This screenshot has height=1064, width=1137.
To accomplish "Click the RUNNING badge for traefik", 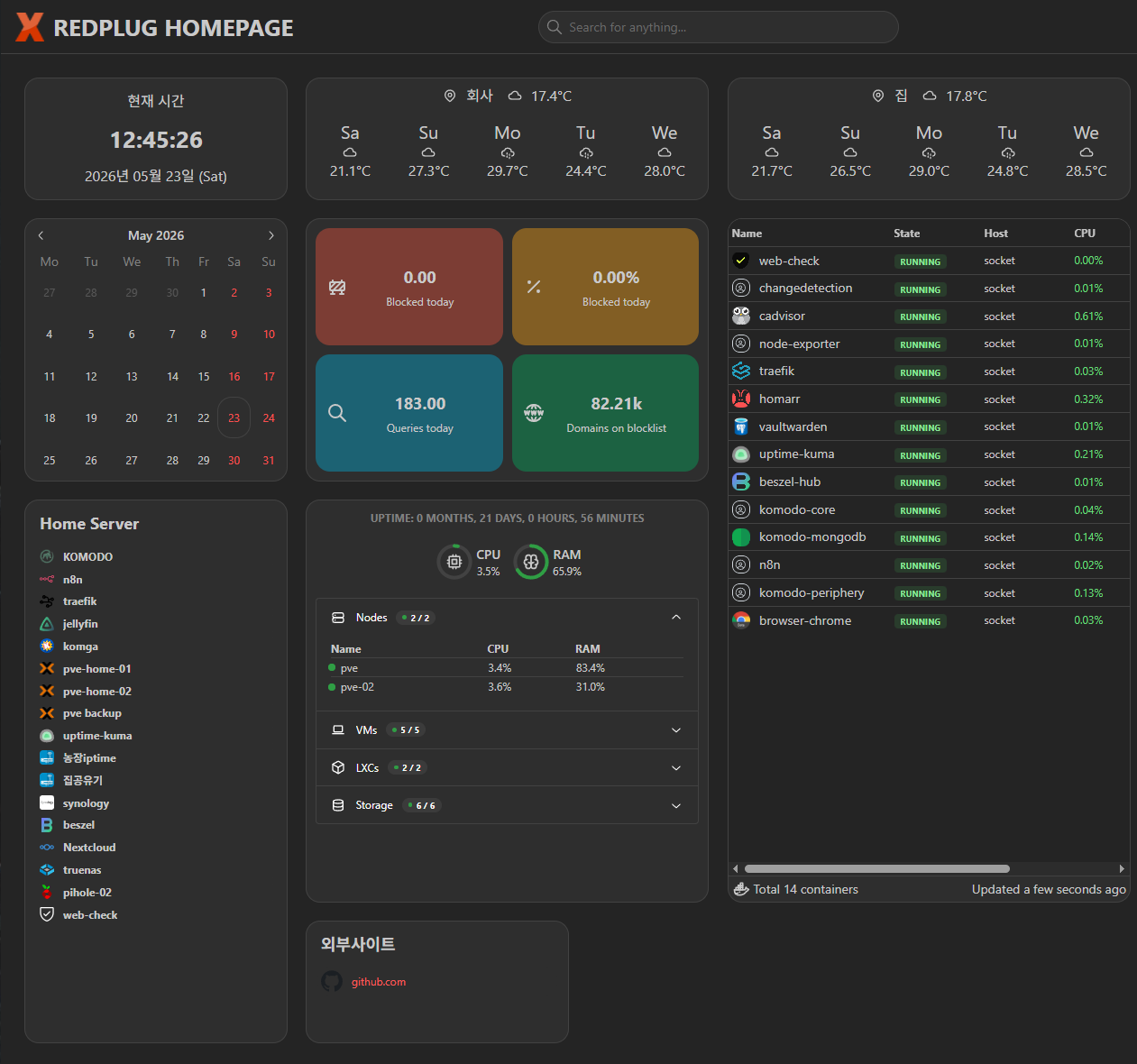I will pyautogui.click(x=920, y=371).
